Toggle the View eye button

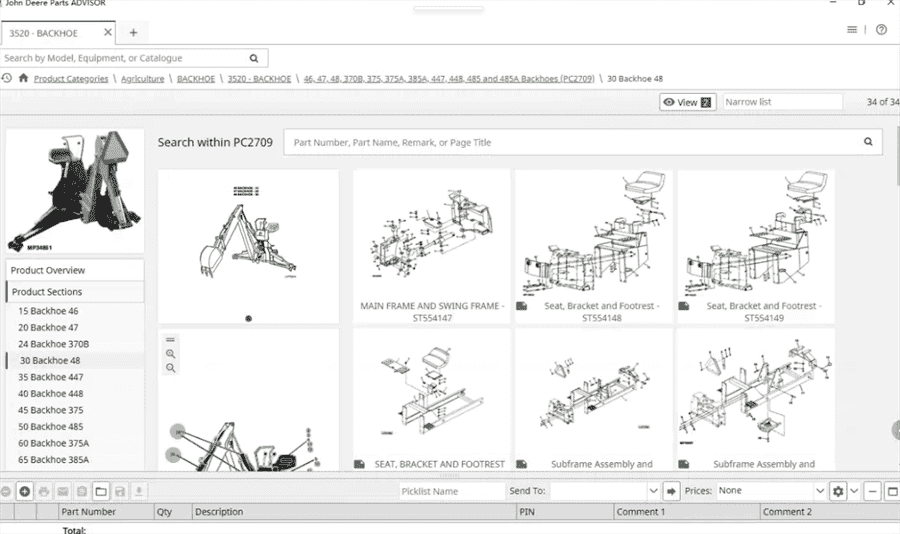click(x=688, y=102)
